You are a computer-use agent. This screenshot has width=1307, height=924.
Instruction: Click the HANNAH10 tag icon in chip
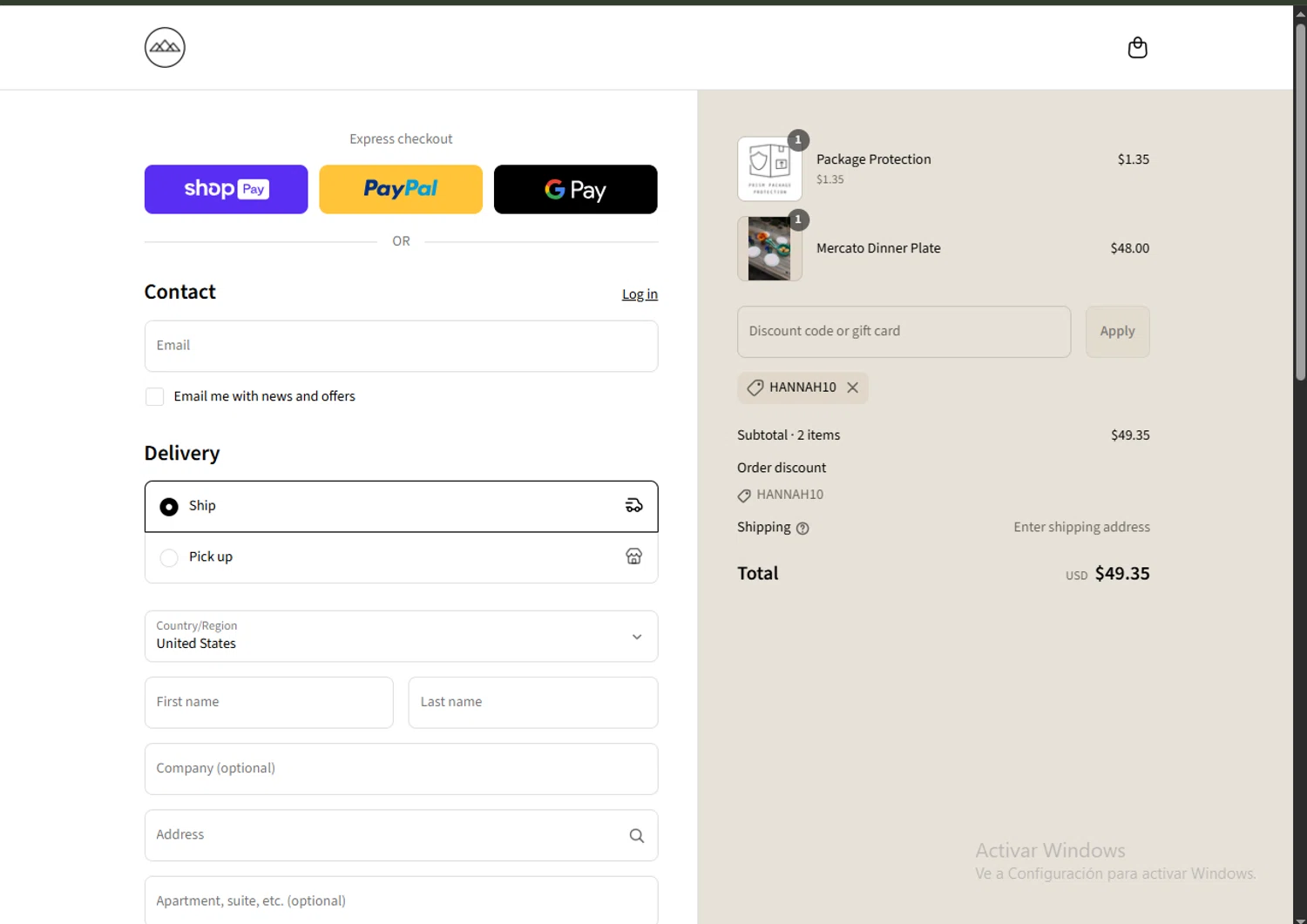(755, 388)
